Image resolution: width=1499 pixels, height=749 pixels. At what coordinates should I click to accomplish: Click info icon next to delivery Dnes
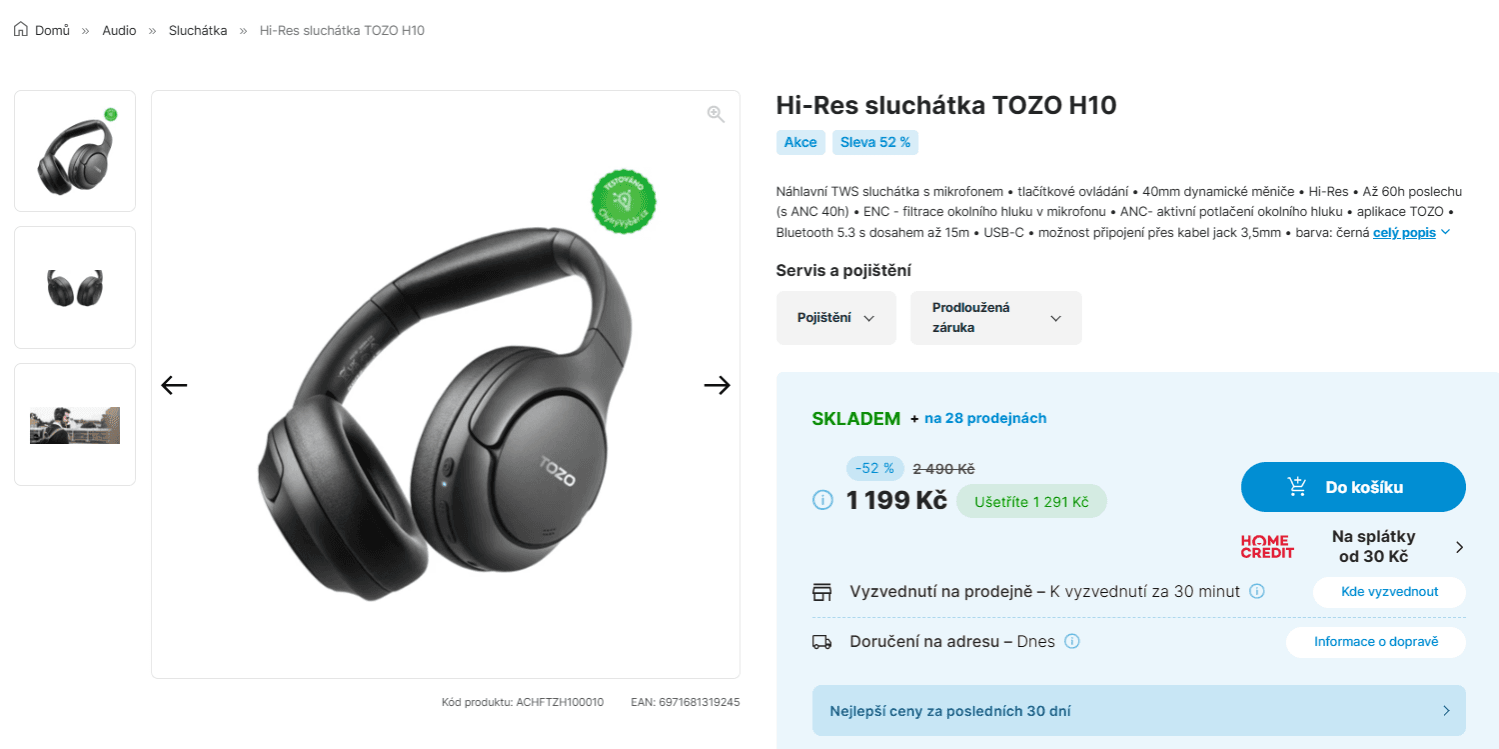(x=1072, y=641)
